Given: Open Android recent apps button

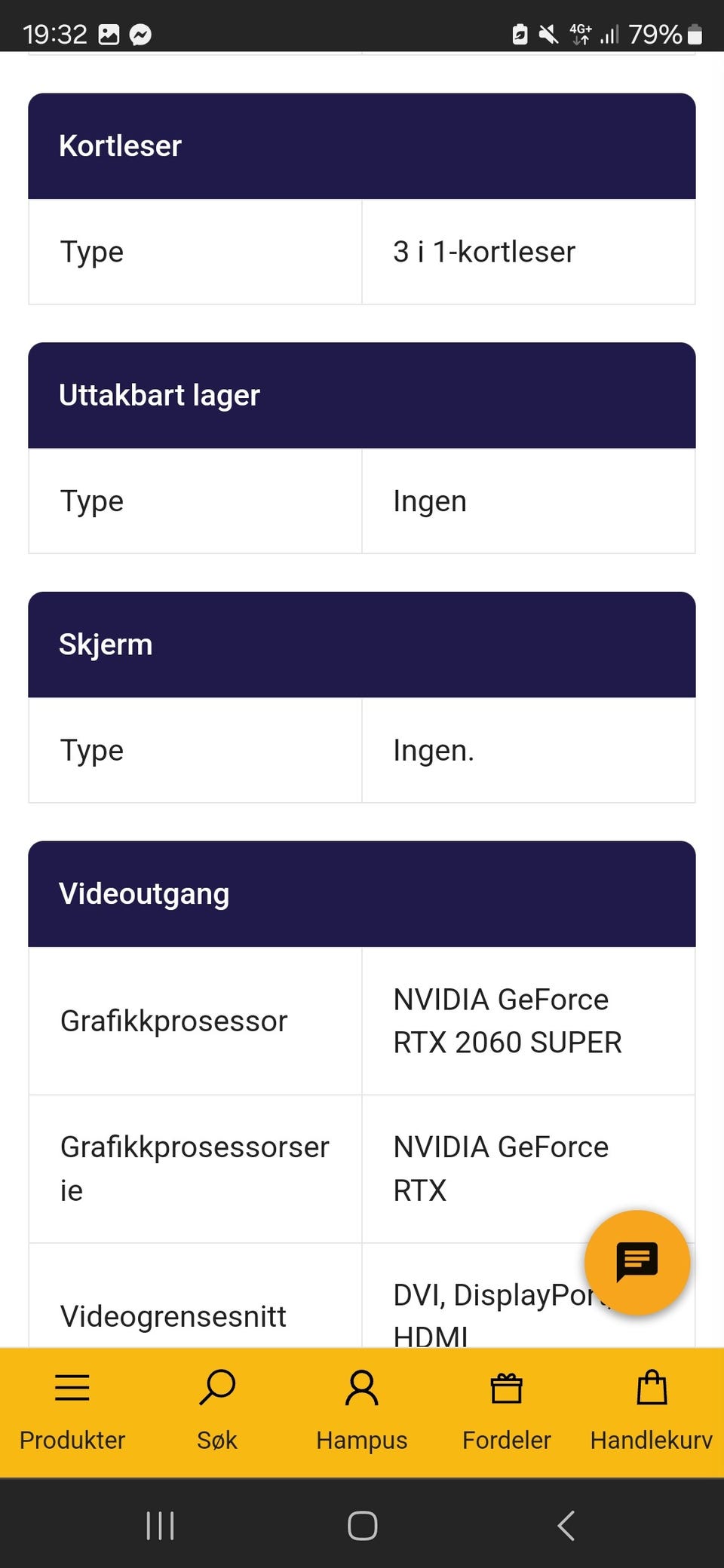Looking at the screenshot, I should pyautogui.click(x=160, y=1526).
